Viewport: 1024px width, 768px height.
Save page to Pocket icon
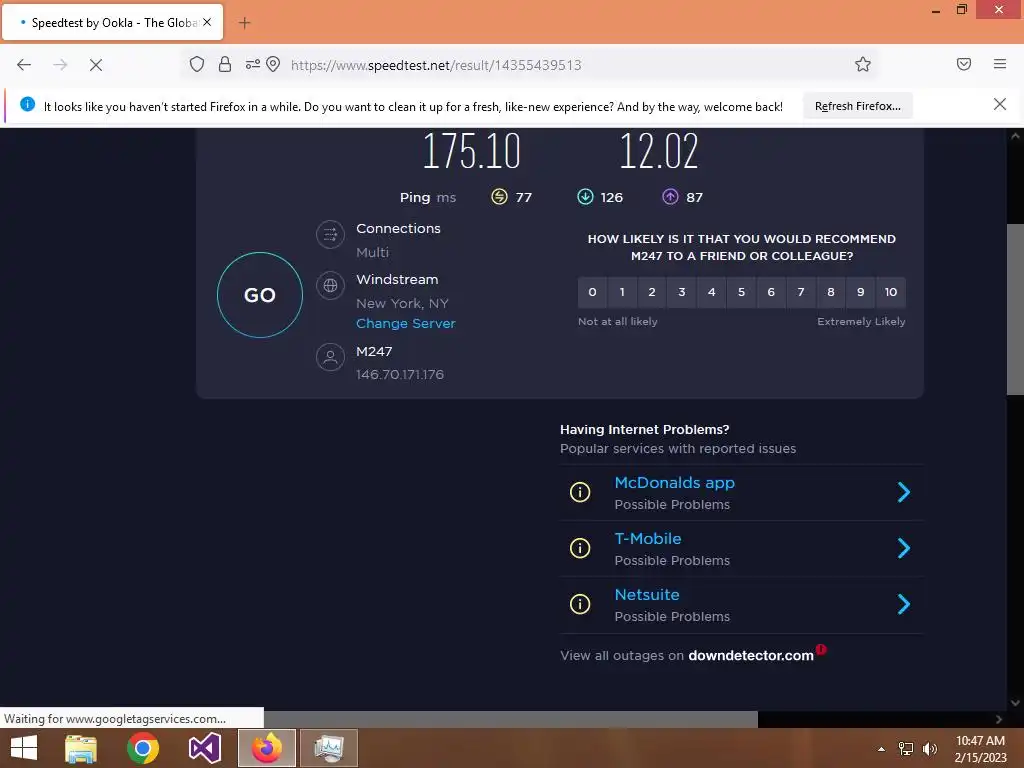click(x=964, y=64)
